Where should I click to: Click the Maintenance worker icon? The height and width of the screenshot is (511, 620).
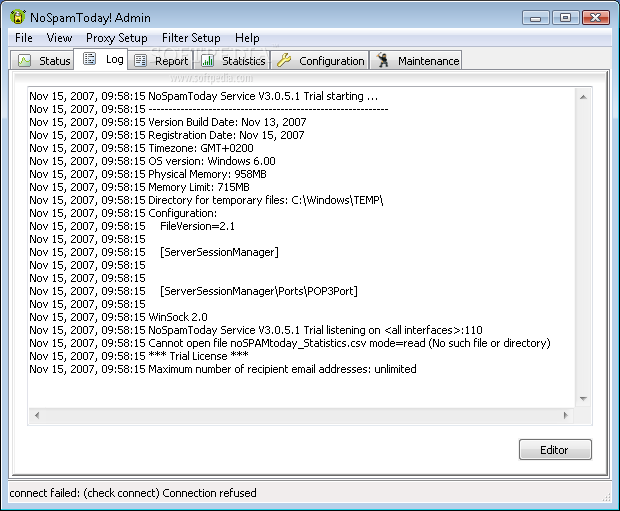[x=382, y=60]
